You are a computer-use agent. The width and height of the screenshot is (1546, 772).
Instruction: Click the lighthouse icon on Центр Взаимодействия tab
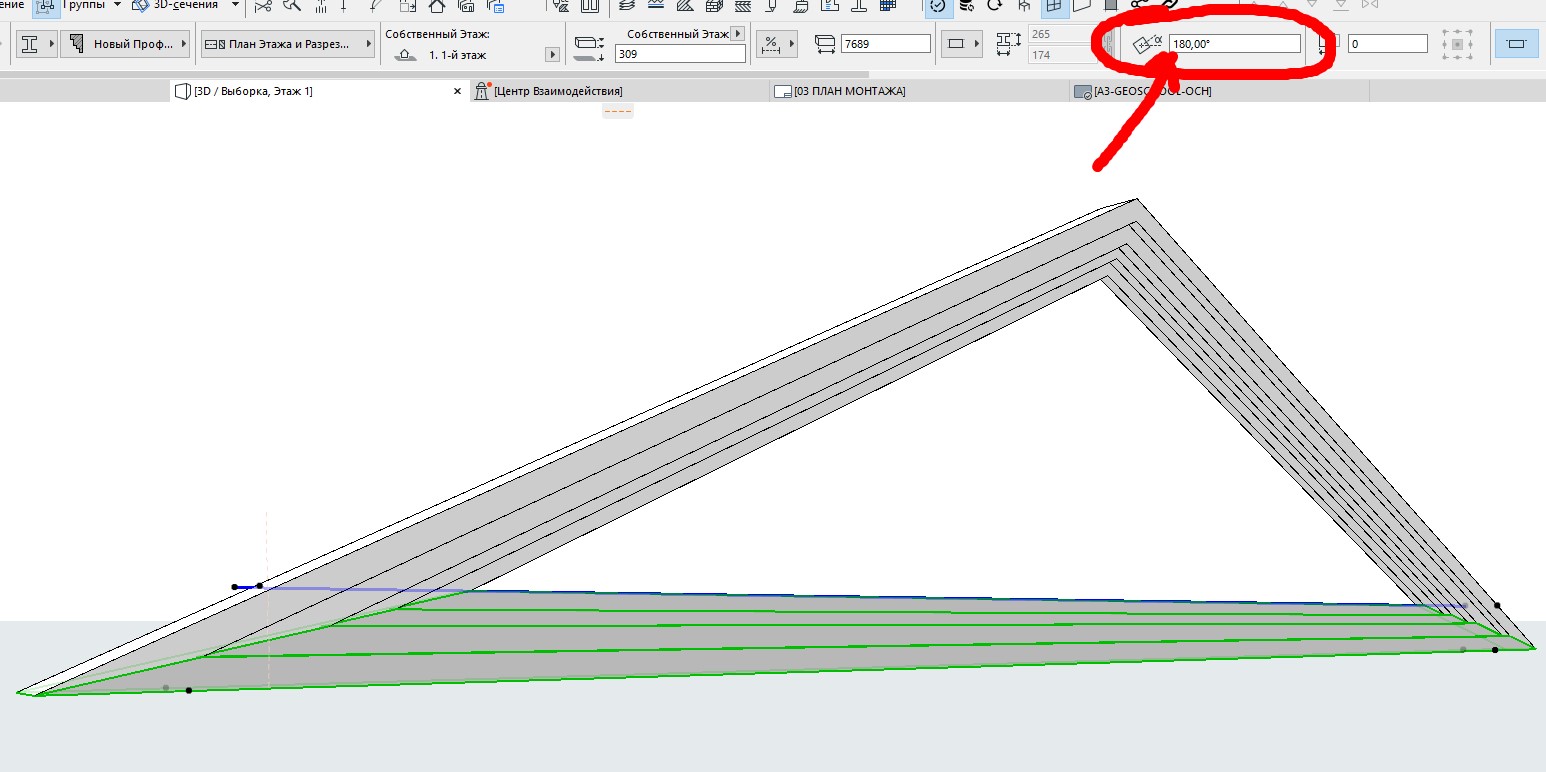483,91
